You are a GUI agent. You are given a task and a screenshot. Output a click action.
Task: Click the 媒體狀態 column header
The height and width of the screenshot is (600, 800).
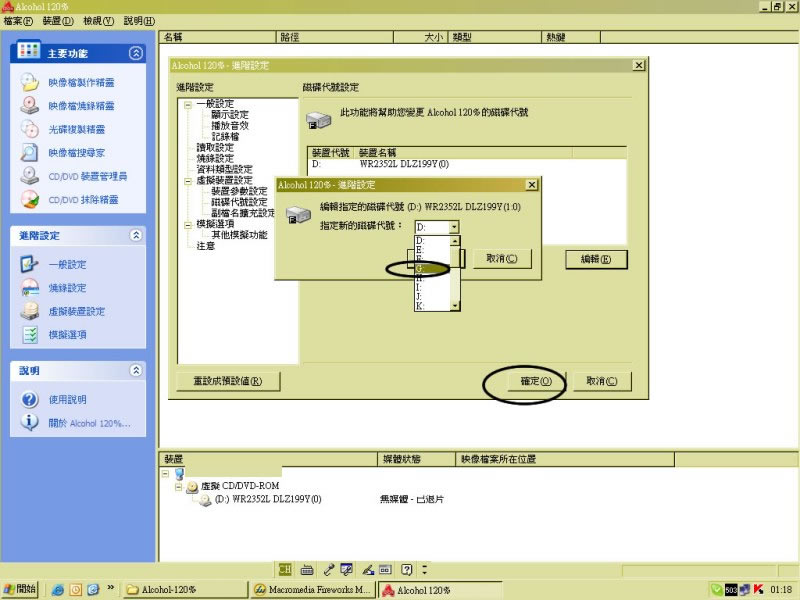click(416, 459)
